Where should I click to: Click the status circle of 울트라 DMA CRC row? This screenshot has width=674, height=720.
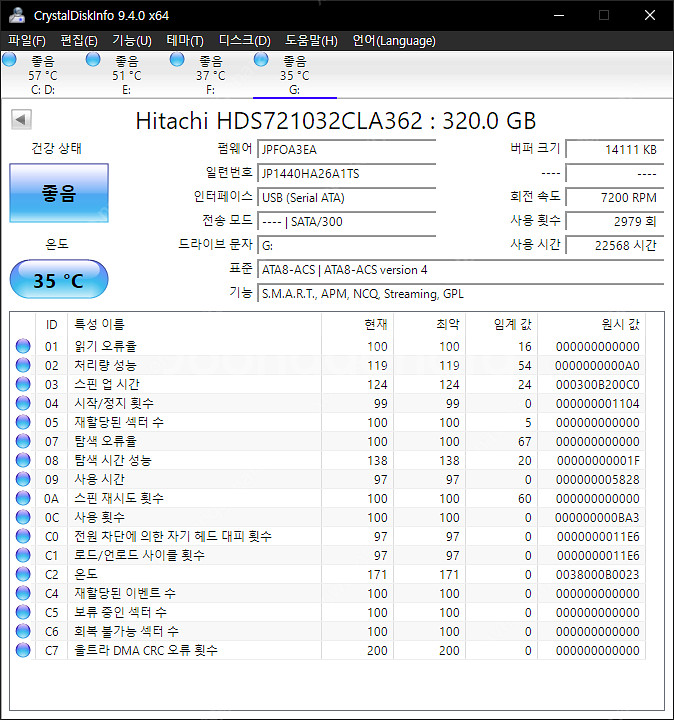(x=23, y=650)
